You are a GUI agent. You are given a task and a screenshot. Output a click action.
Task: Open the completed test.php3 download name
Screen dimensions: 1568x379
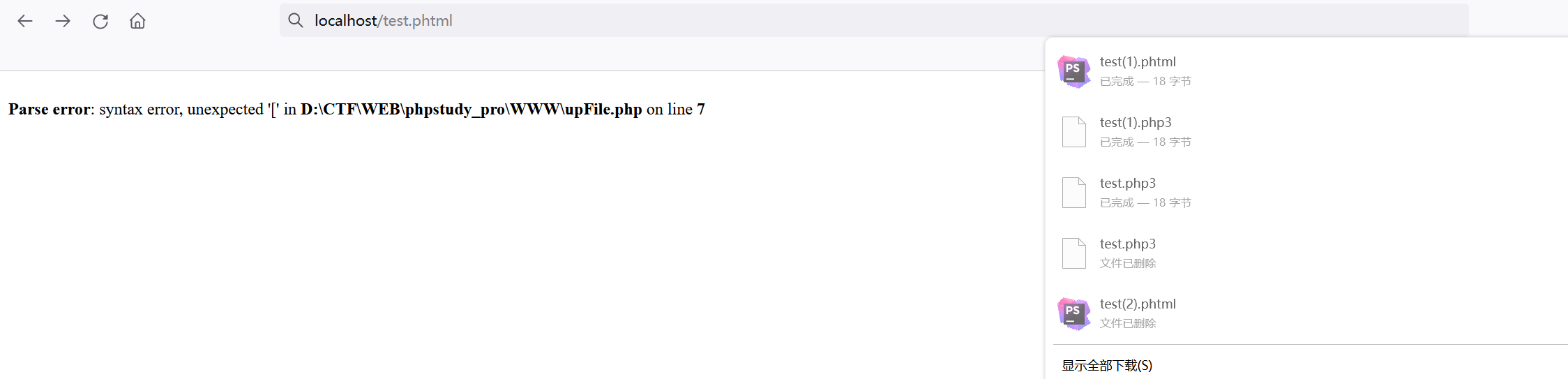(1128, 184)
